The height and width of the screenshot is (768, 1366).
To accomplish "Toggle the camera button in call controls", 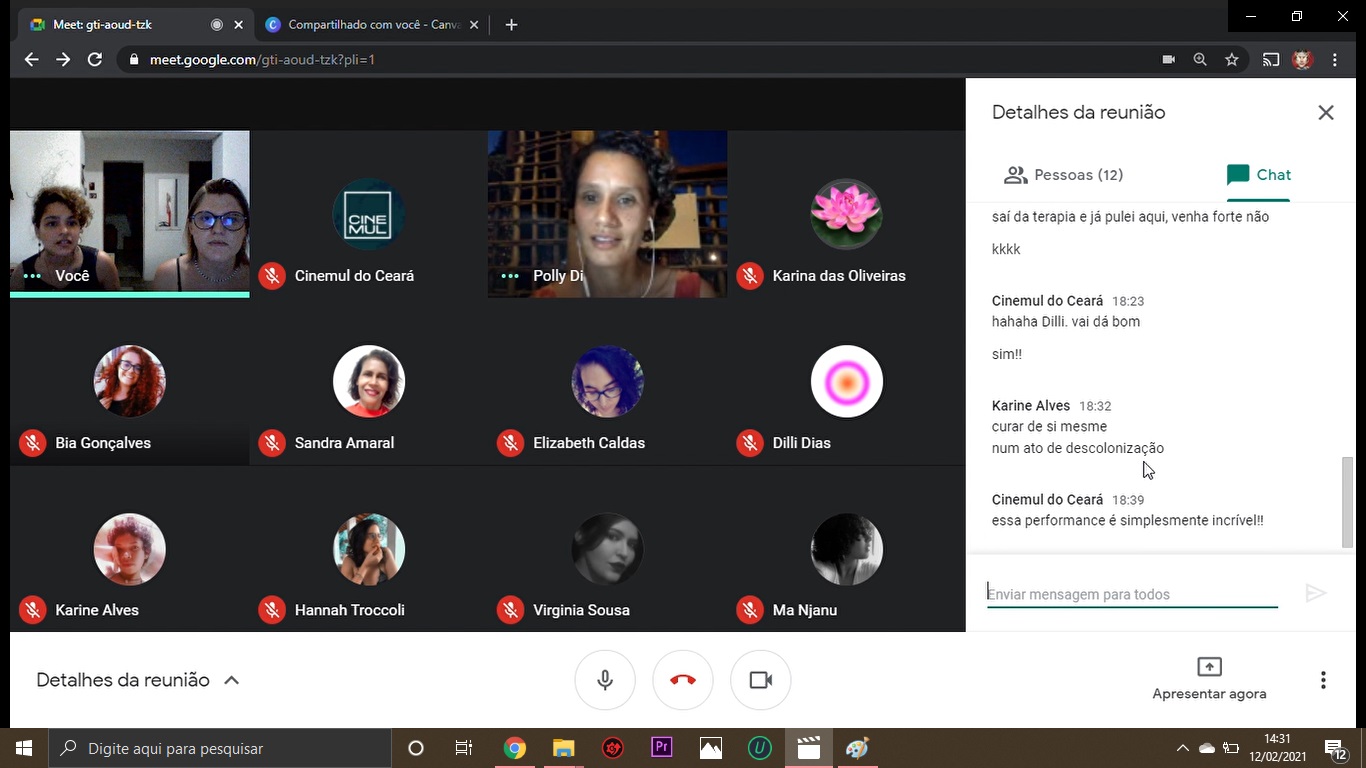I will coord(760,680).
